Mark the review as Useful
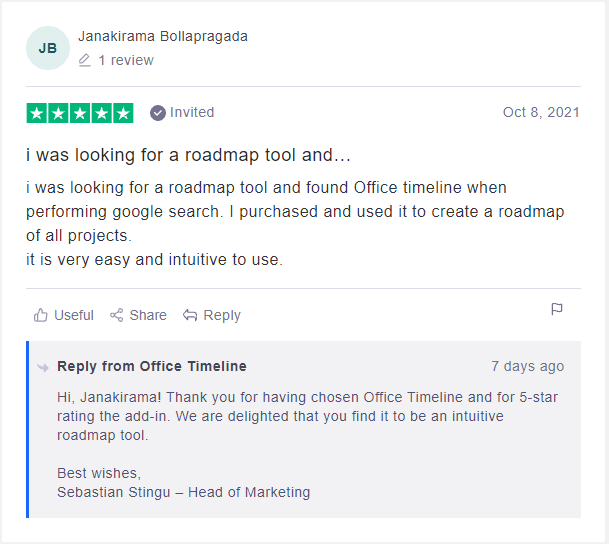This screenshot has width=609, height=544. tap(73, 315)
